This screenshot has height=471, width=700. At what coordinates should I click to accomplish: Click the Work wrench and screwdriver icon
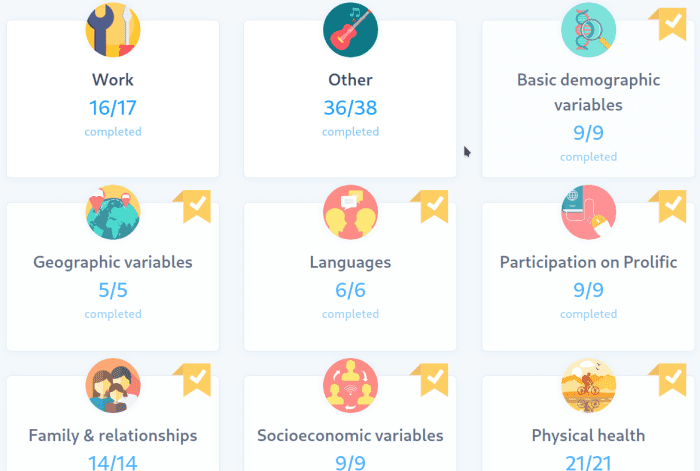[x=113, y=29]
